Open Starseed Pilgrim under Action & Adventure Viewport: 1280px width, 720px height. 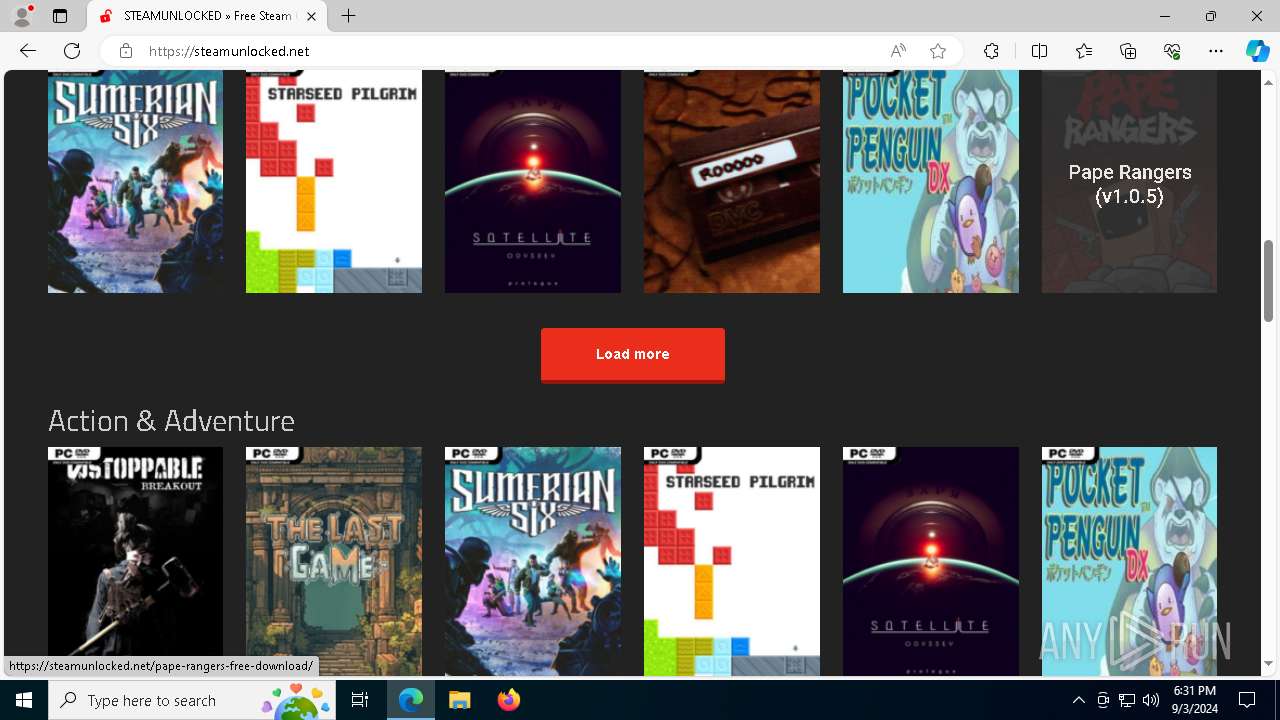pos(732,561)
